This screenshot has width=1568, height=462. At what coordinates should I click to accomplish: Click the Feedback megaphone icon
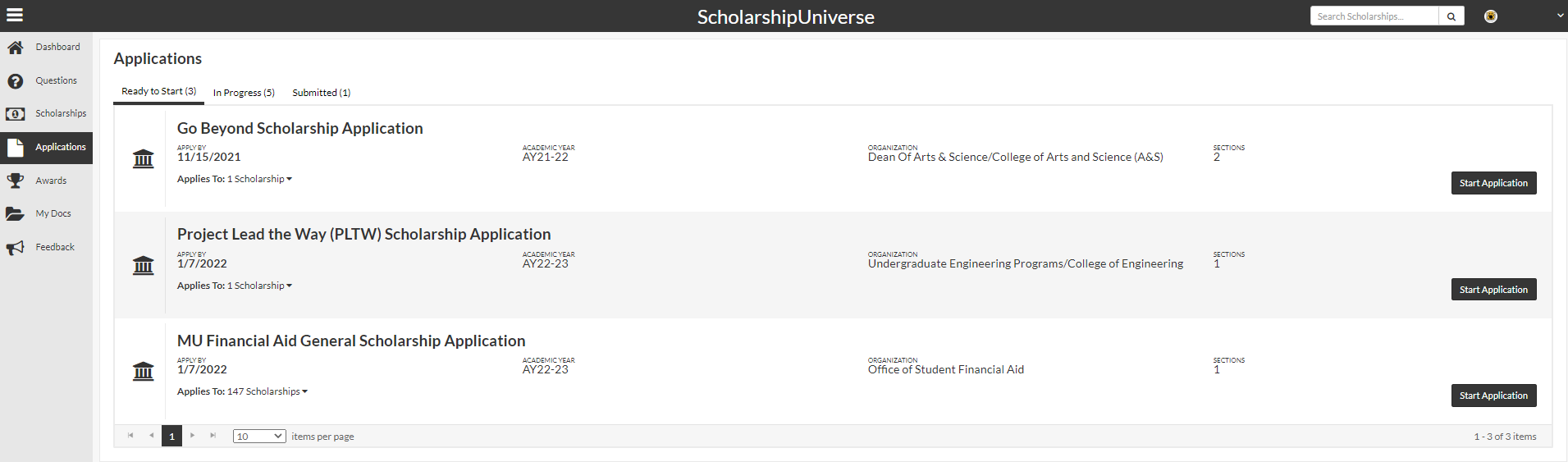15,248
